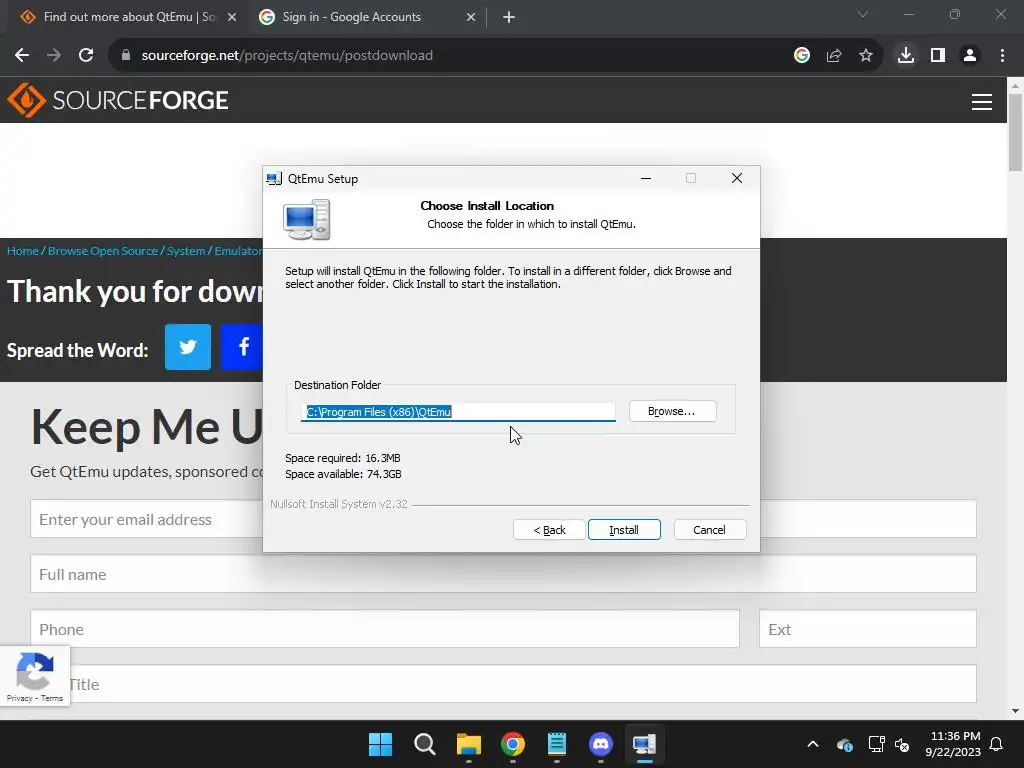Share on Facebook button

242,347
